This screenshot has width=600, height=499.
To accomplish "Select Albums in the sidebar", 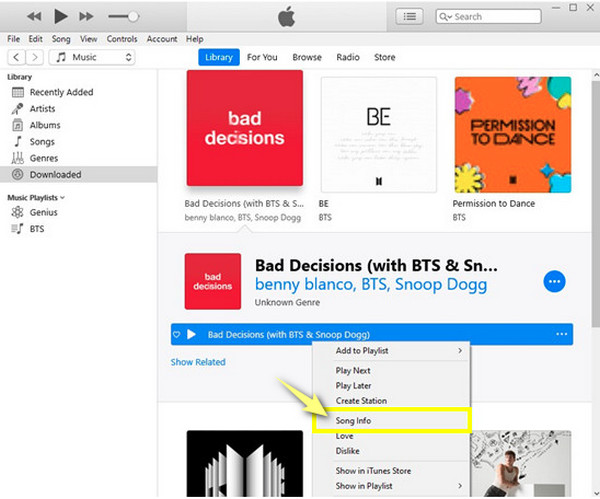I will 78,125.
